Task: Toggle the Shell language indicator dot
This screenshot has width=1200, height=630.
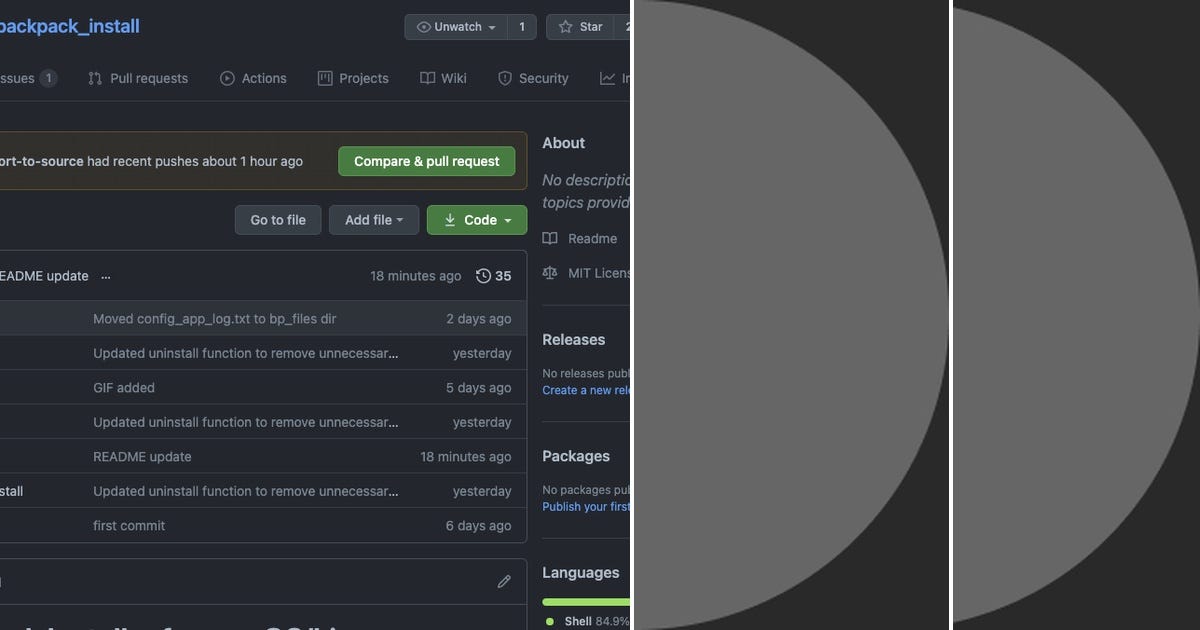Action: (548, 620)
